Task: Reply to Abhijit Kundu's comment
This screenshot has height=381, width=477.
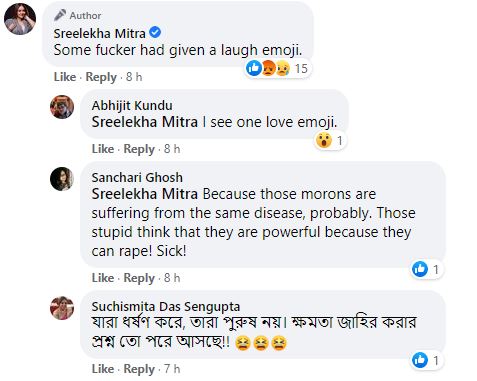Action: [x=139, y=149]
